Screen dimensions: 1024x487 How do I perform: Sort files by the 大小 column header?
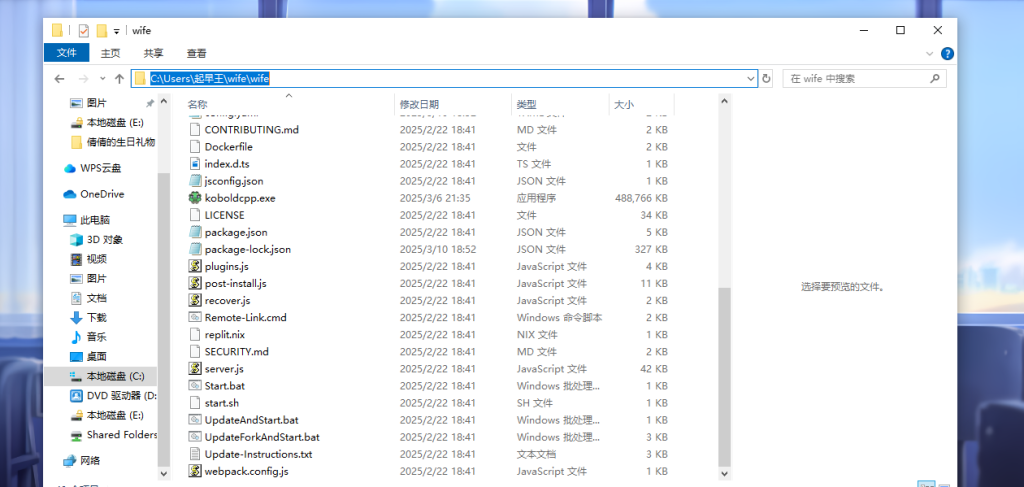pyautogui.click(x=623, y=104)
